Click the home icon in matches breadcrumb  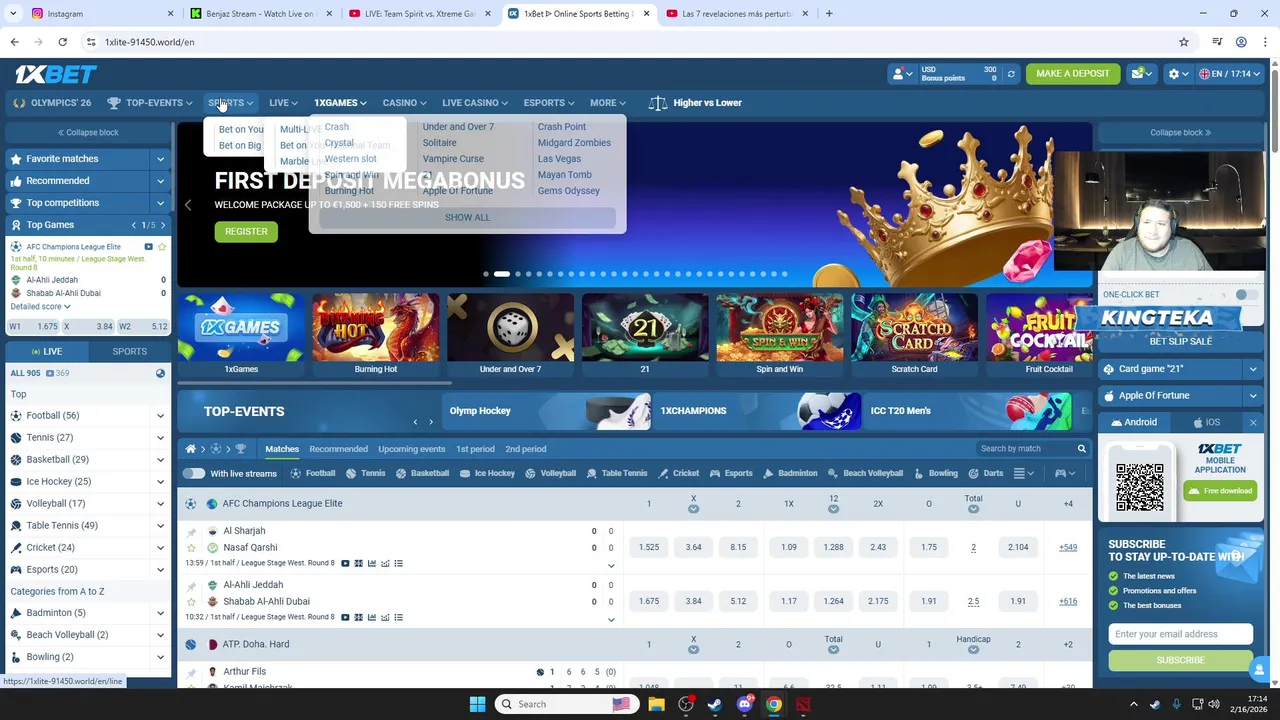[190, 449]
